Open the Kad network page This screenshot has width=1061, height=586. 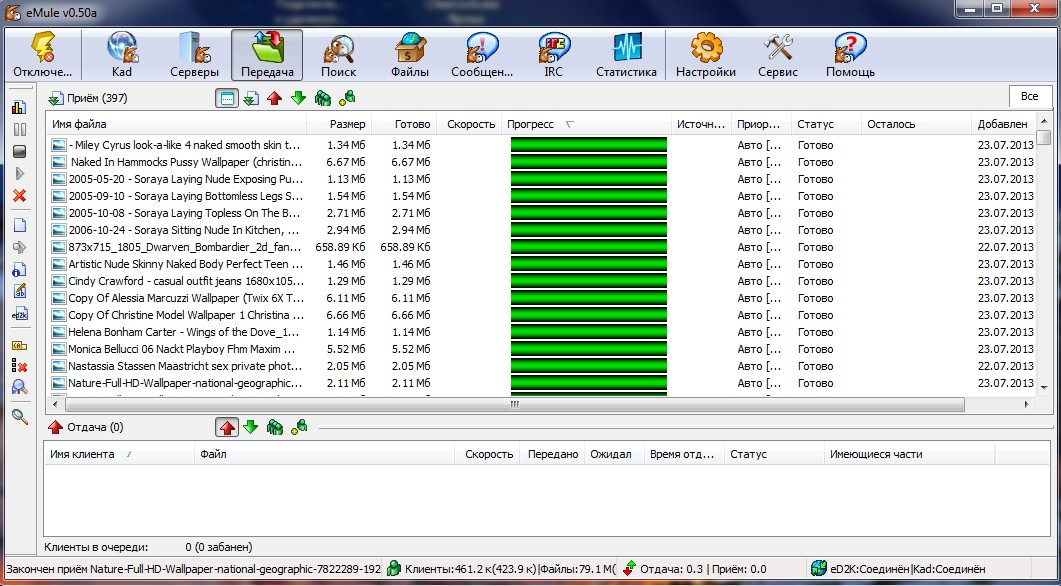(x=122, y=55)
